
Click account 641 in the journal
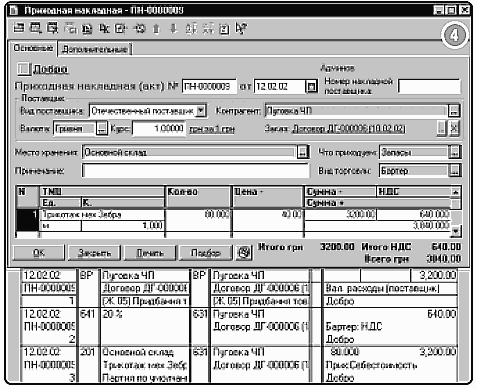coord(87,314)
